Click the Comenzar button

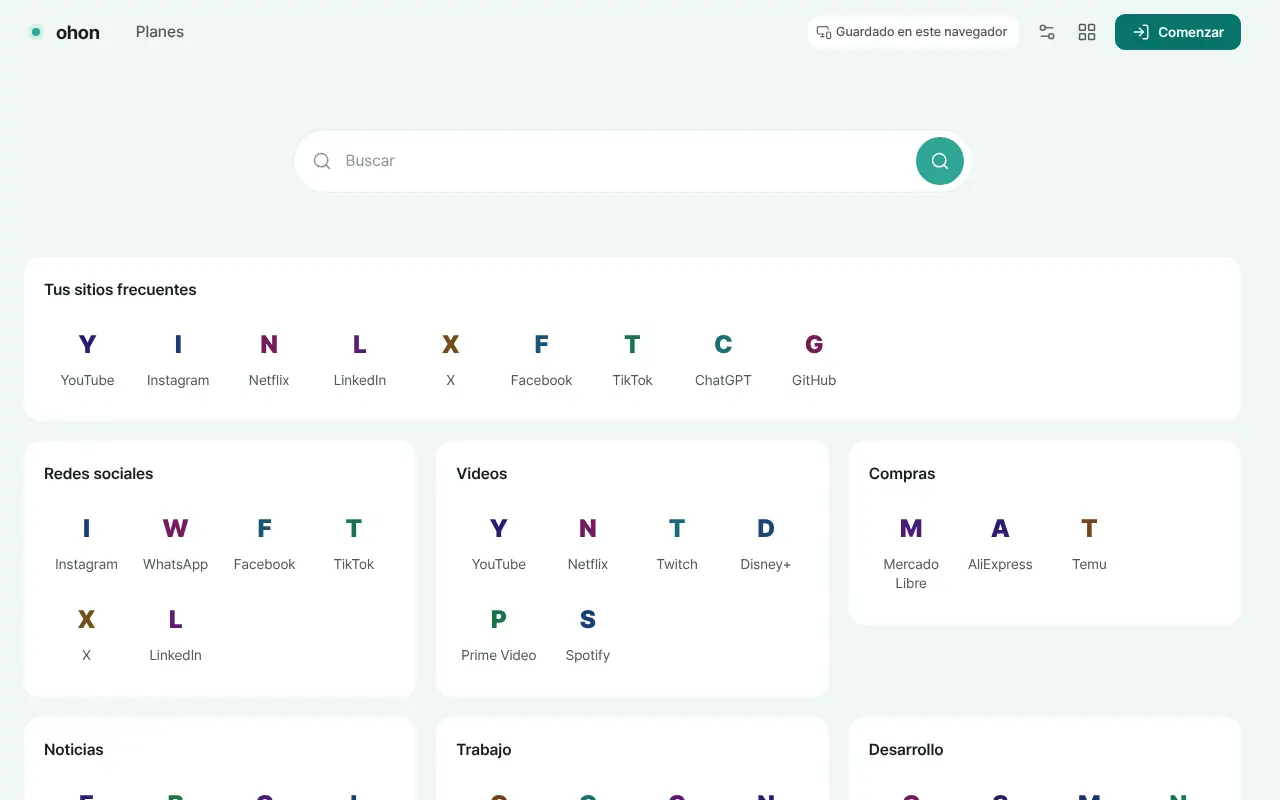pyautogui.click(x=1178, y=32)
